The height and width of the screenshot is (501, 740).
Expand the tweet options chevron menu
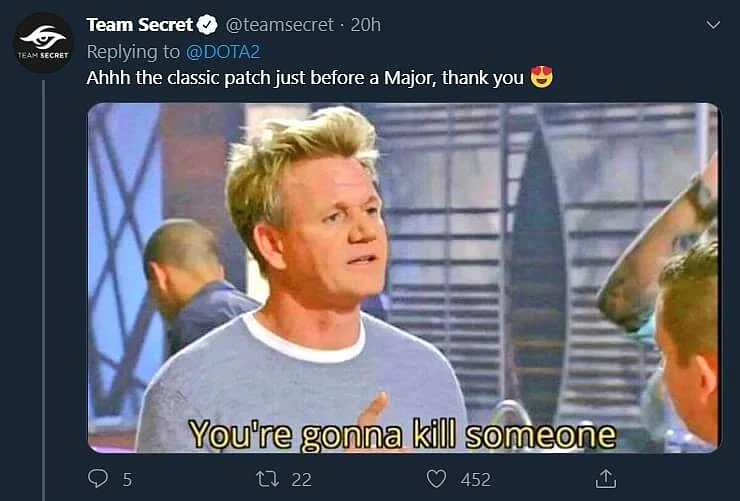click(713, 25)
